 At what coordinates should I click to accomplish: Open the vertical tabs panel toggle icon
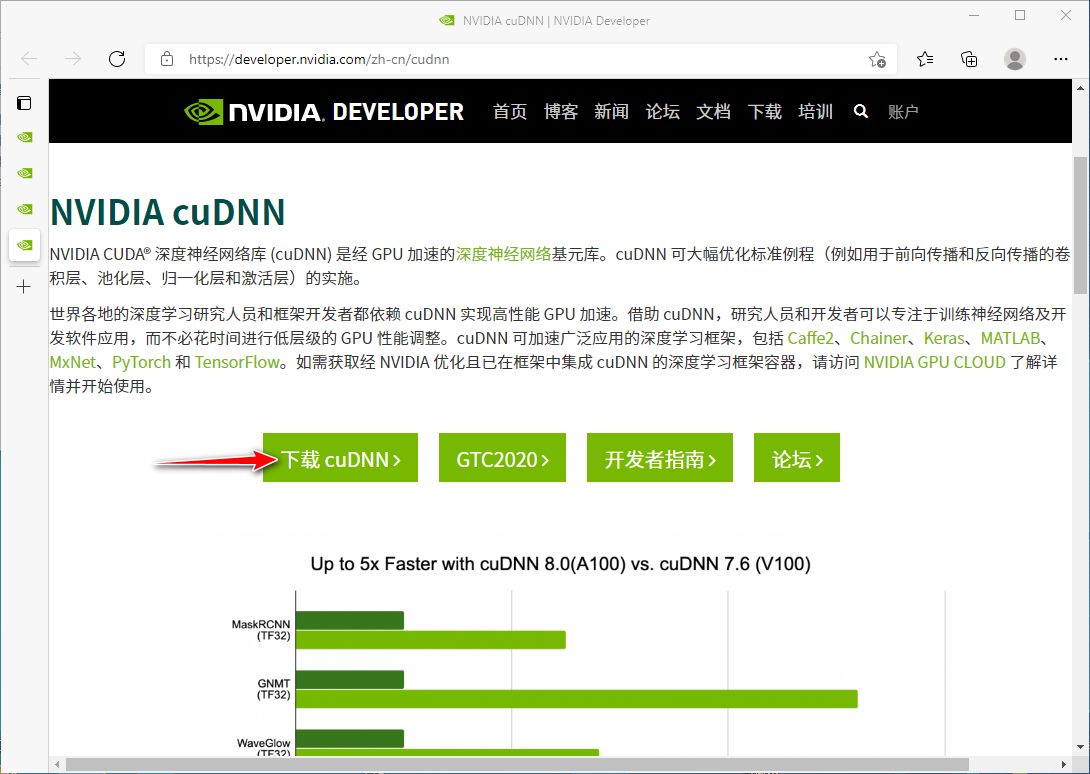click(x=24, y=102)
